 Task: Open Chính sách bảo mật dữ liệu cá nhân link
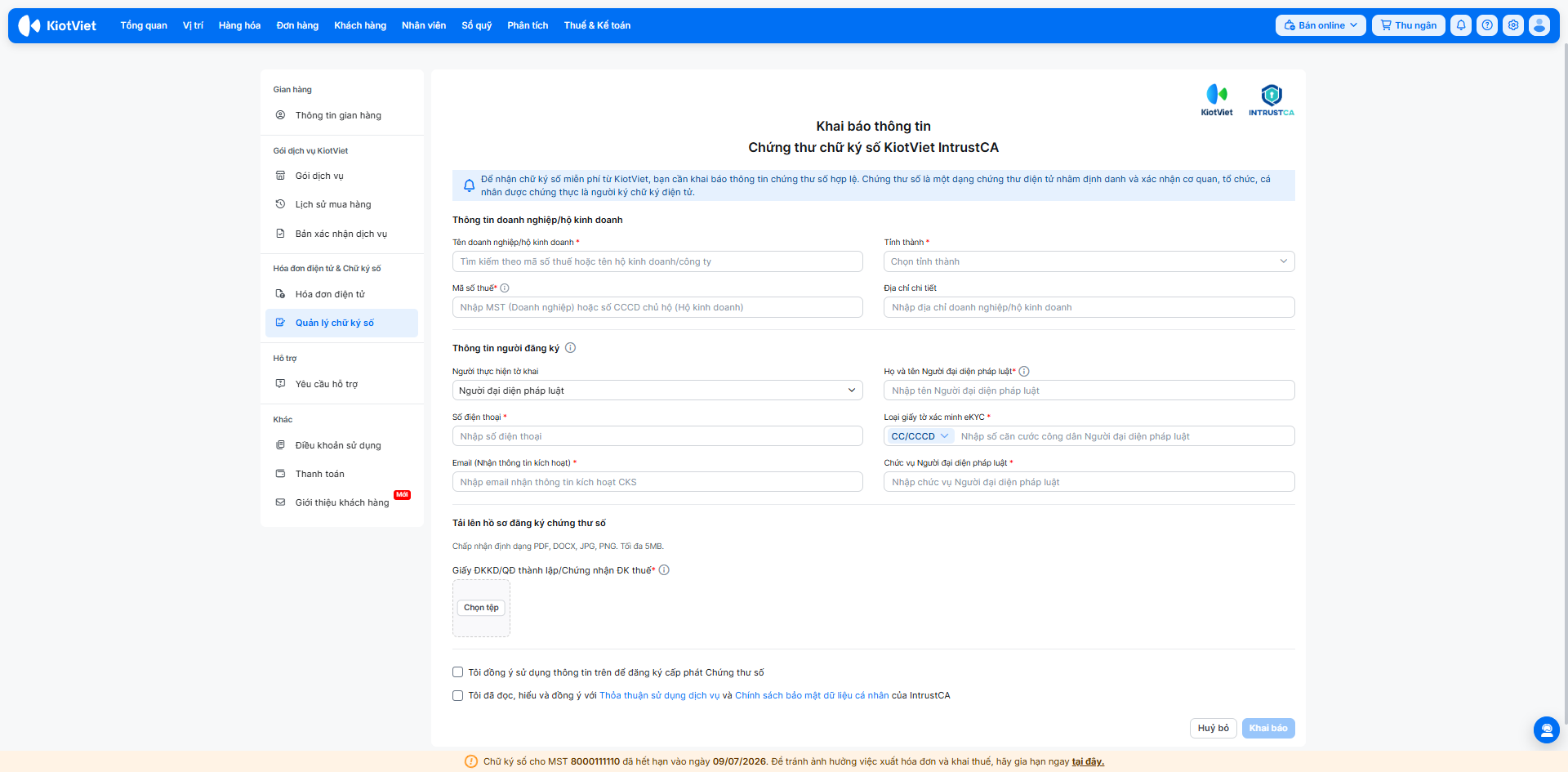(812, 696)
